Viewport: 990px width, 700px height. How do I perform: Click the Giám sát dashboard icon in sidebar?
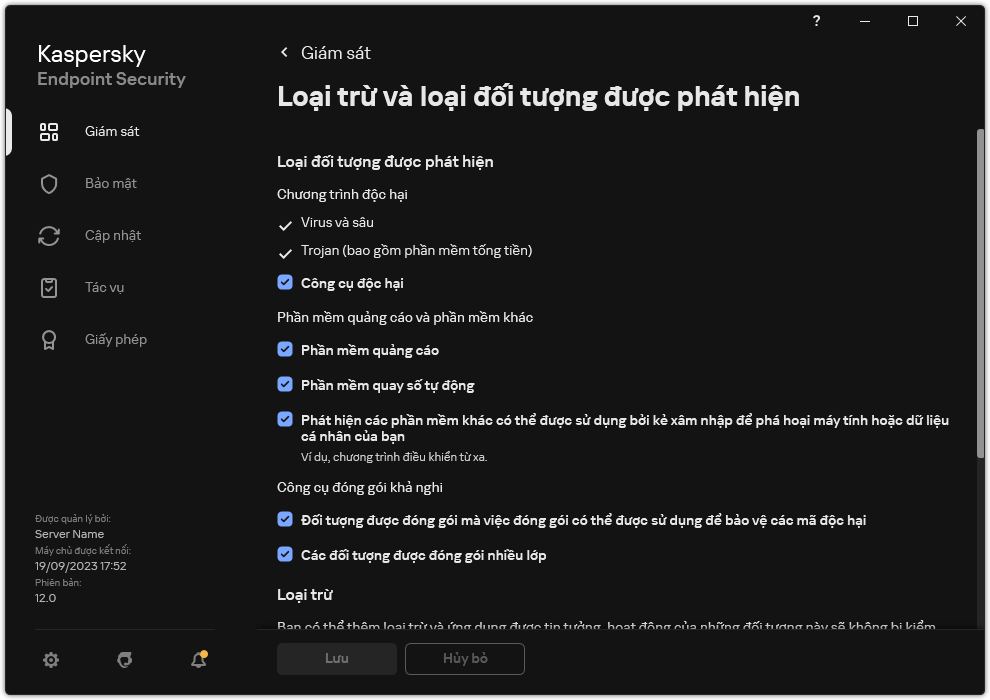(49, 132)
